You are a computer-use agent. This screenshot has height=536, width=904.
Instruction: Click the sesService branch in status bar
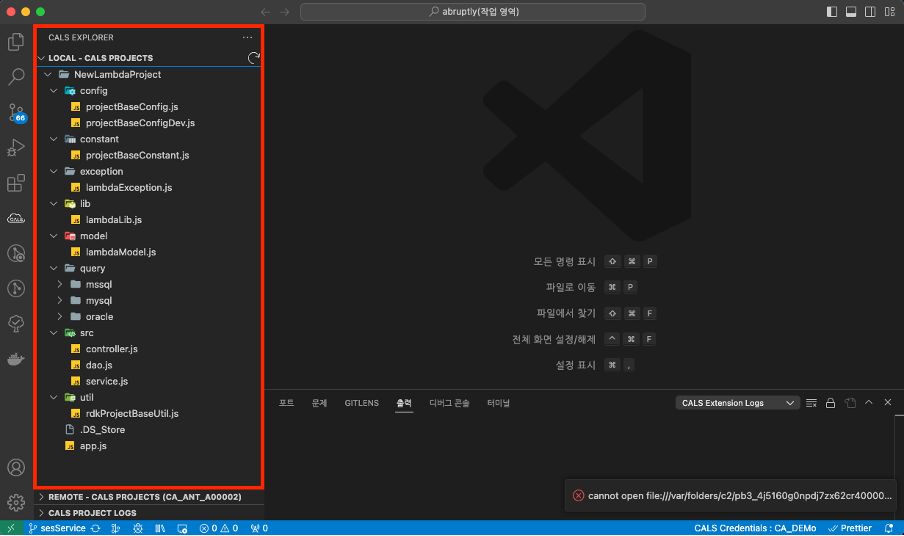click(x=57, y=528)
